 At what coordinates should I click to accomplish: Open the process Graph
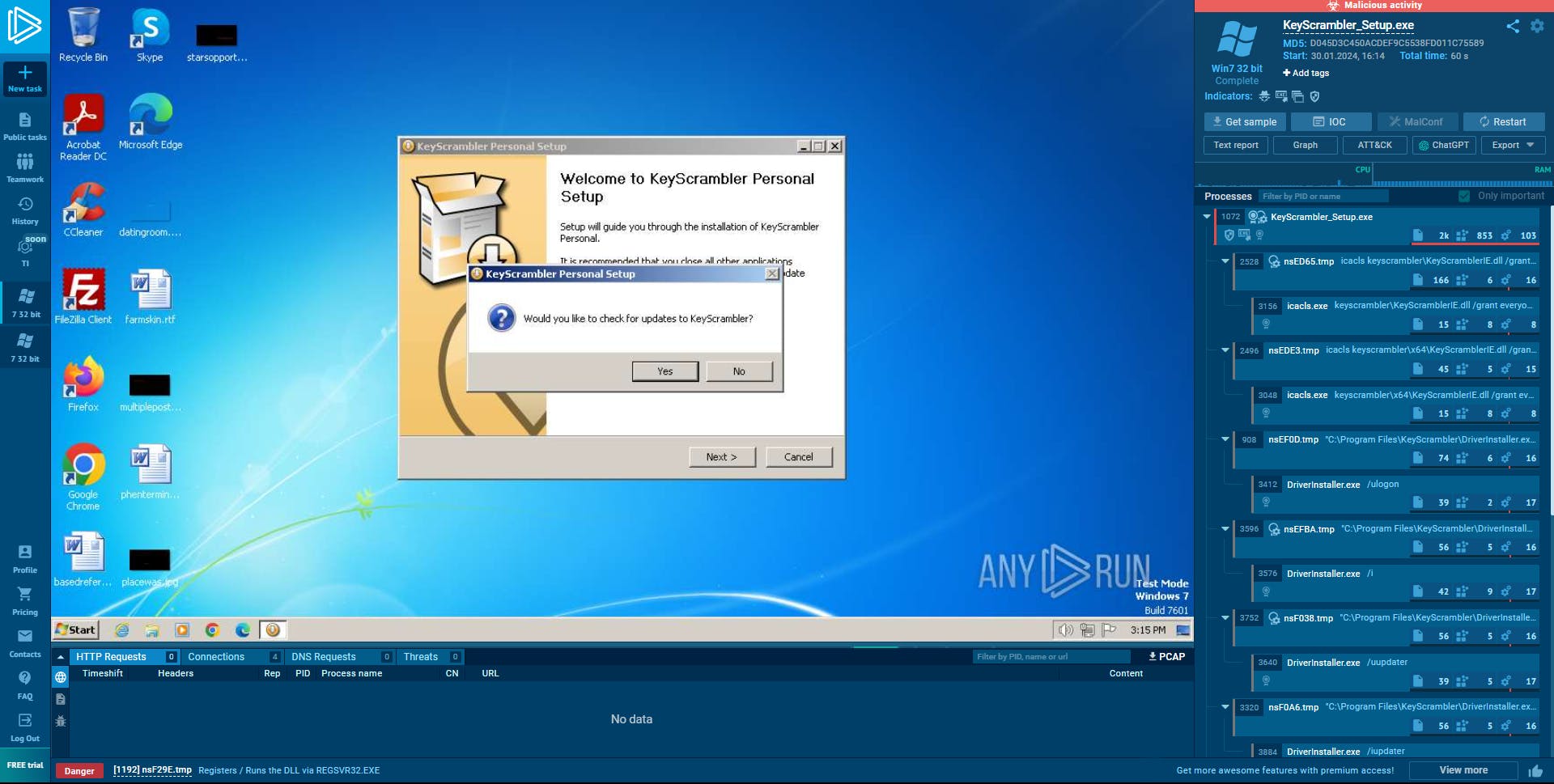[x=1305, y=146]
